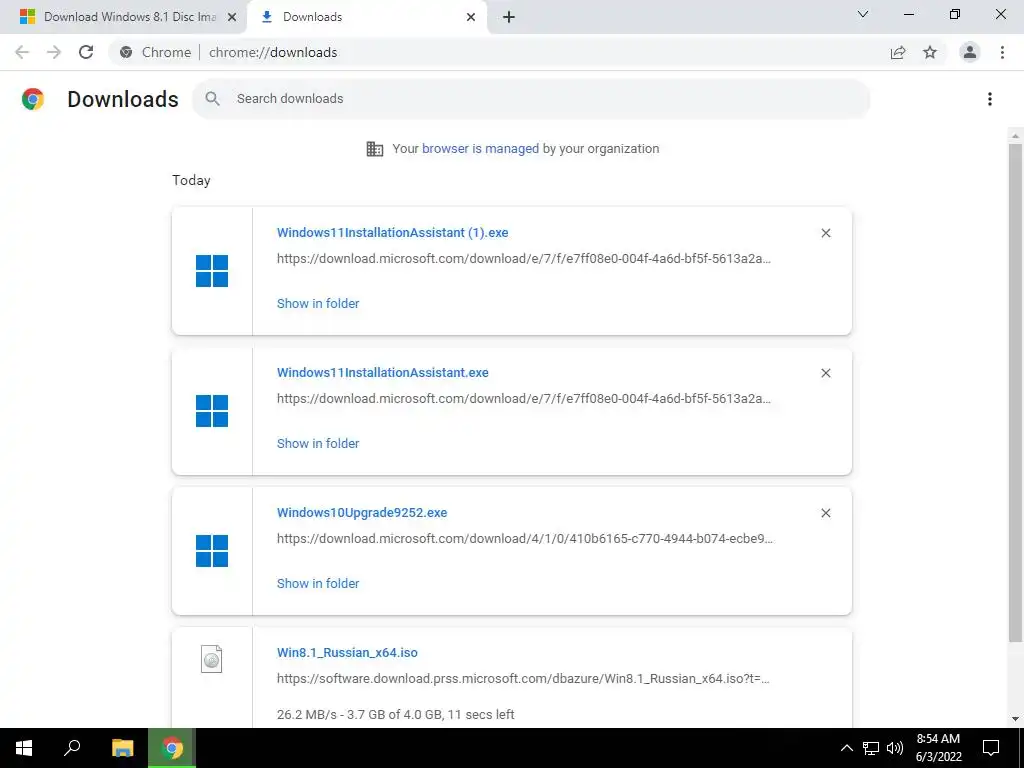Click the site info Chrome chip in address bar

click(x=155, y=52)
